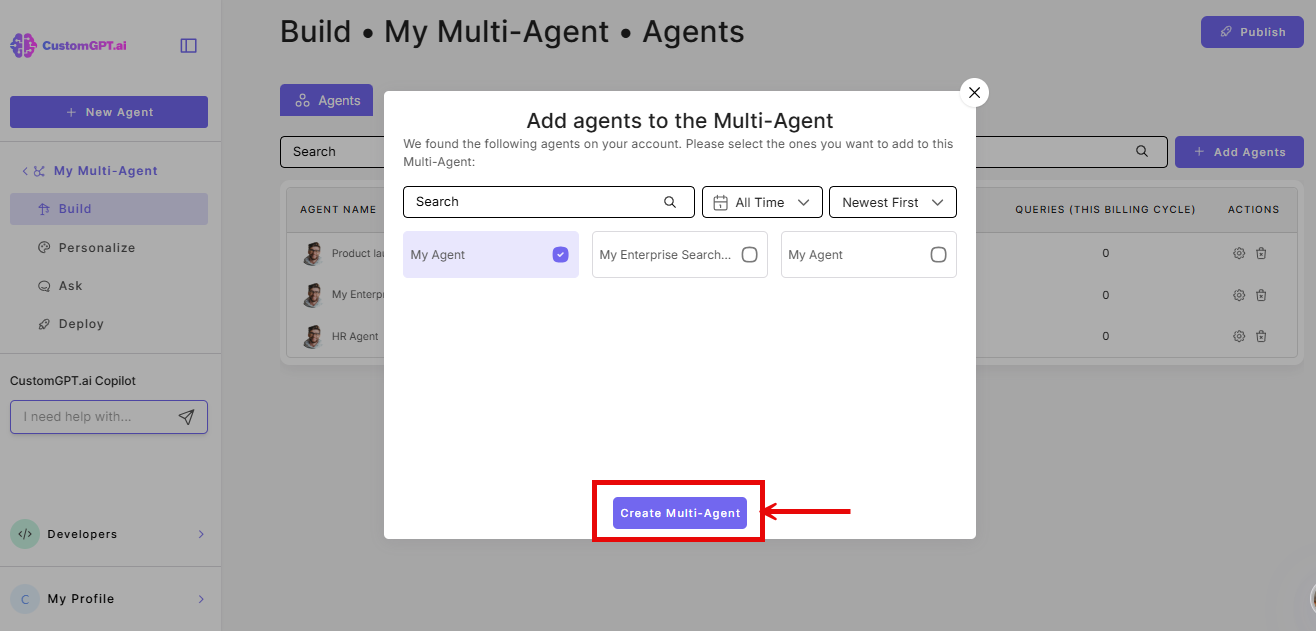Uncheck the selected My Agent checkbox

(559, 254)
